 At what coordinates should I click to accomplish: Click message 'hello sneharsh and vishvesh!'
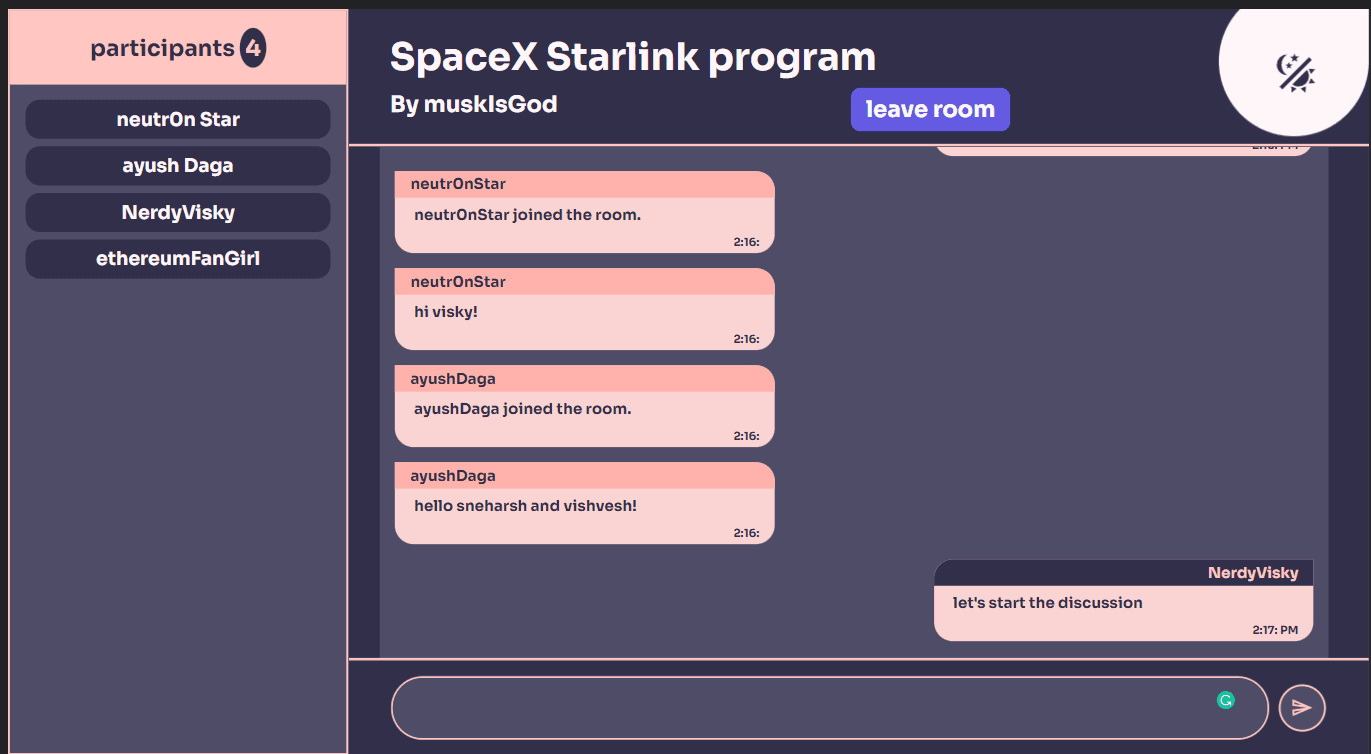click(525, 505)
